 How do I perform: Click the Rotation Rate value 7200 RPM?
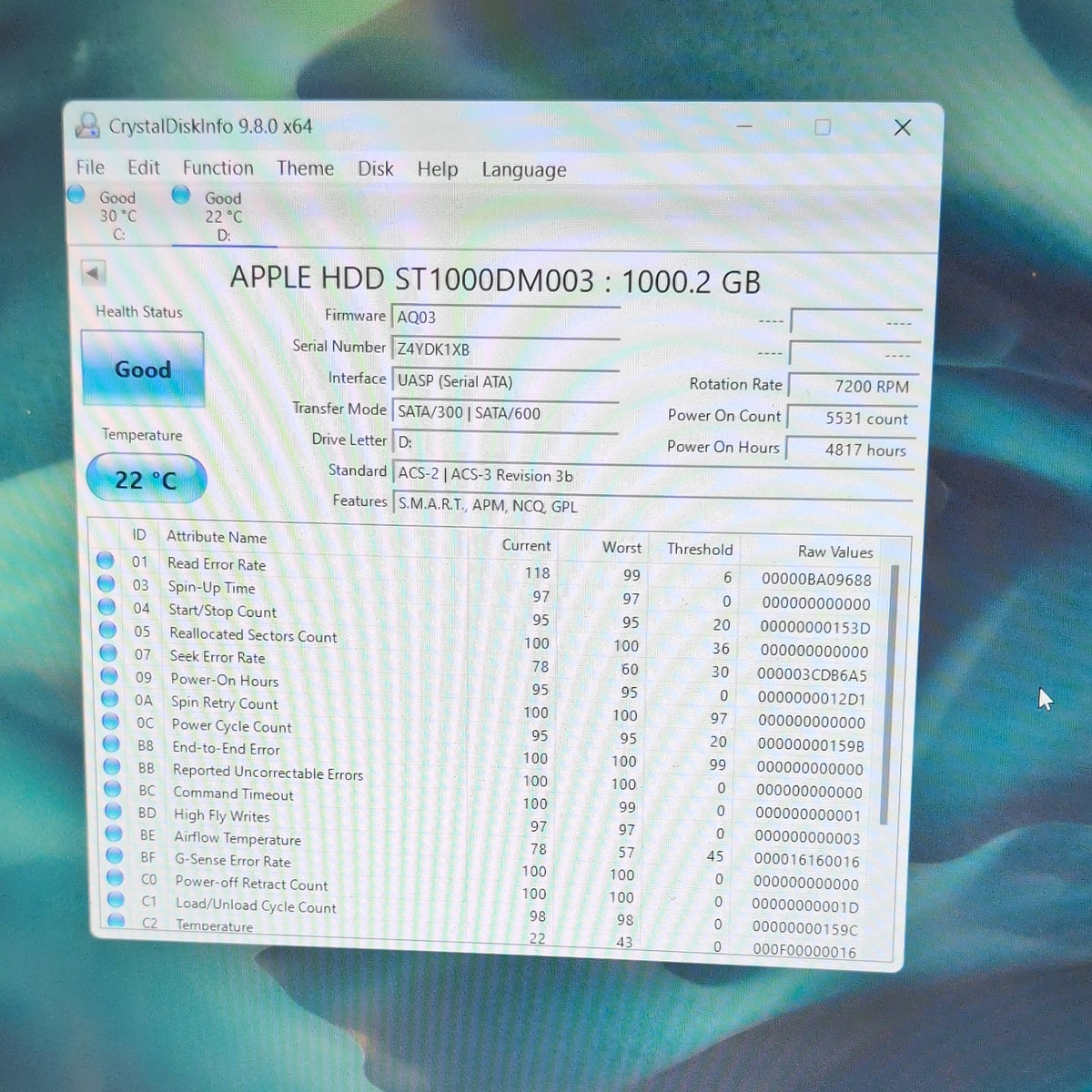(854, 386)
